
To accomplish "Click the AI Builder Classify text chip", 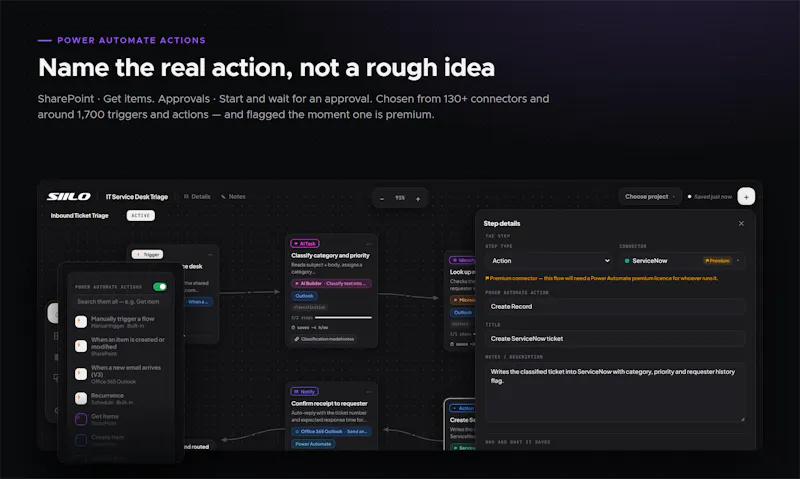I will point(331,284).
